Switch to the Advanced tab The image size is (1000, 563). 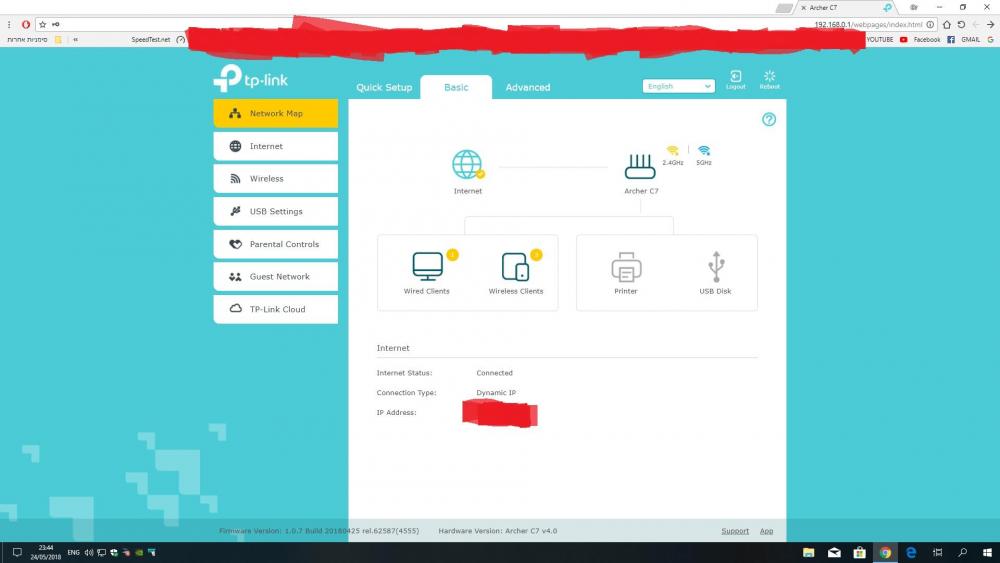(527, 87)
